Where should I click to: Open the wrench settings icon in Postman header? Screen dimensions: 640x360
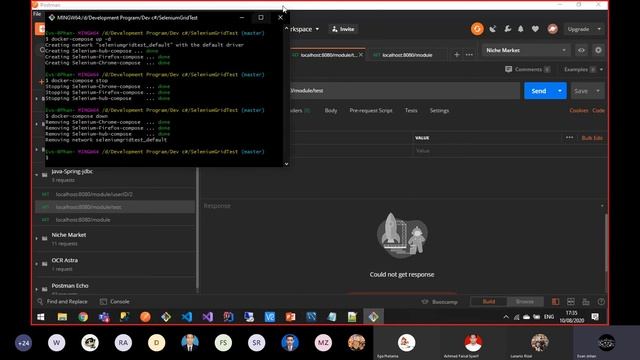tap(507, 29)
